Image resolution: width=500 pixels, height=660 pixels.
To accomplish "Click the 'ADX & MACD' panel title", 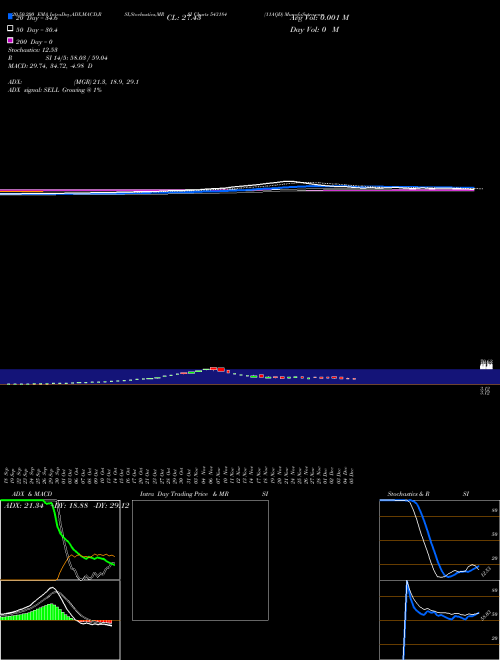I will pyautogui.click(x=32, y=494).
